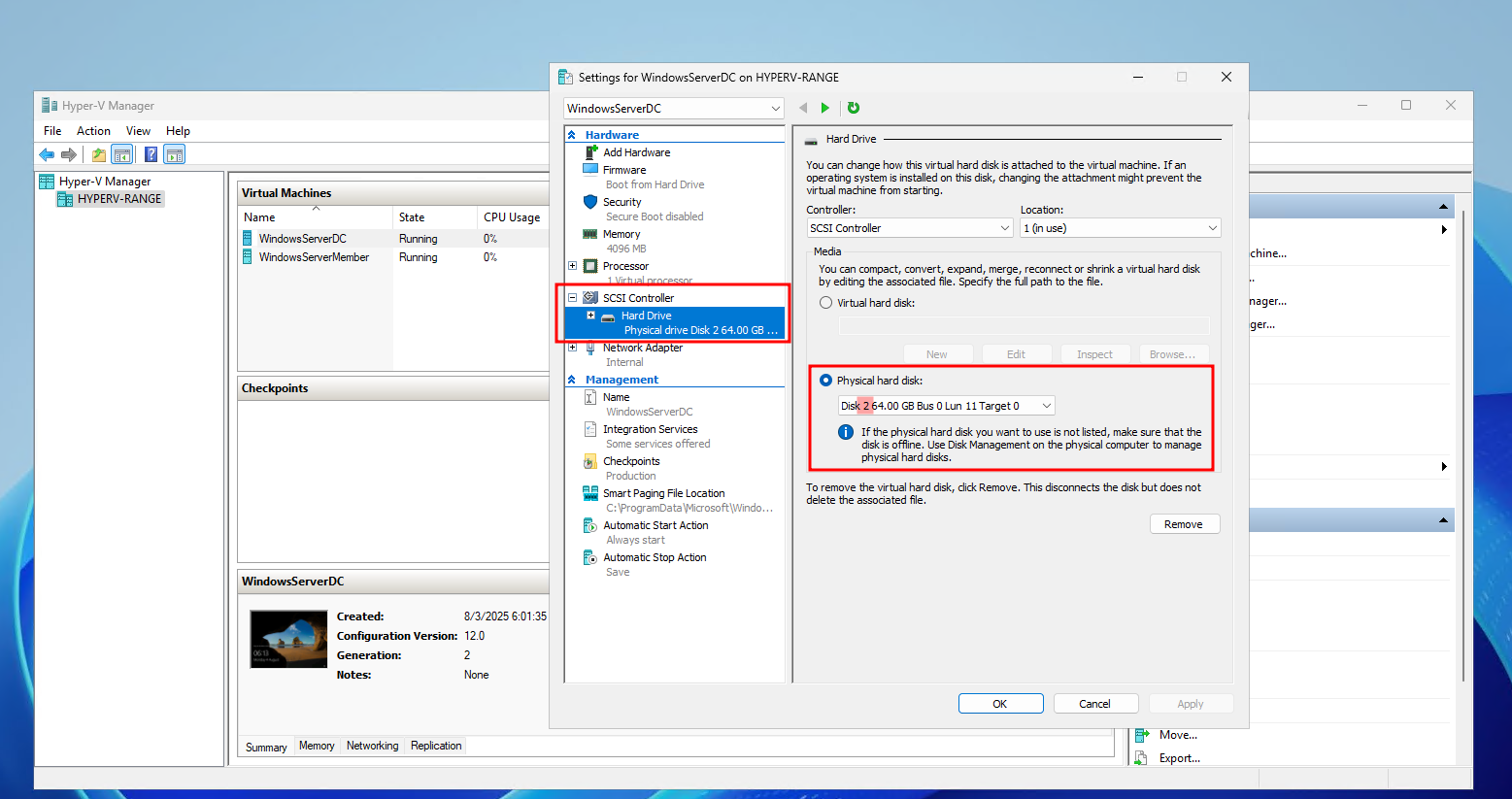Viewport: 1512px width, 799px height.
Task: Open the File menu in Hyper-V Manager
Action: pyautogui.click(x=52, y=131)
